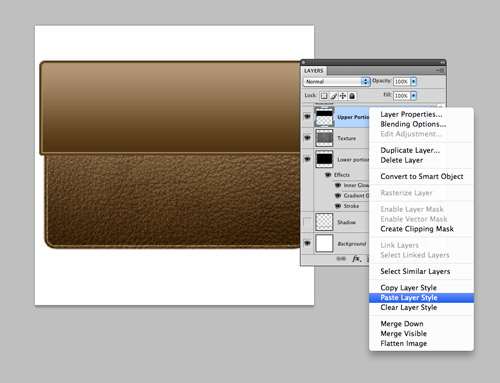
Task: Open the Opacity slider arrow
Action: coord(413,82)
